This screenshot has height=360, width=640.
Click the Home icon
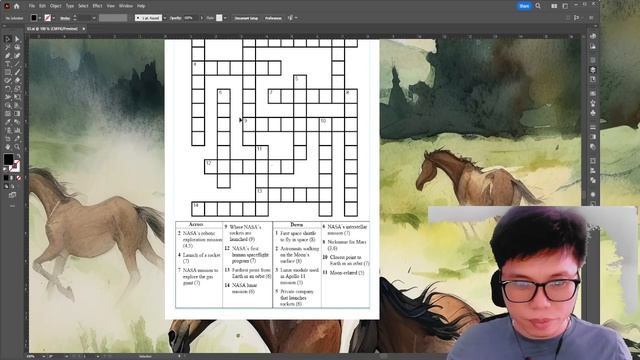click(16, 6)
